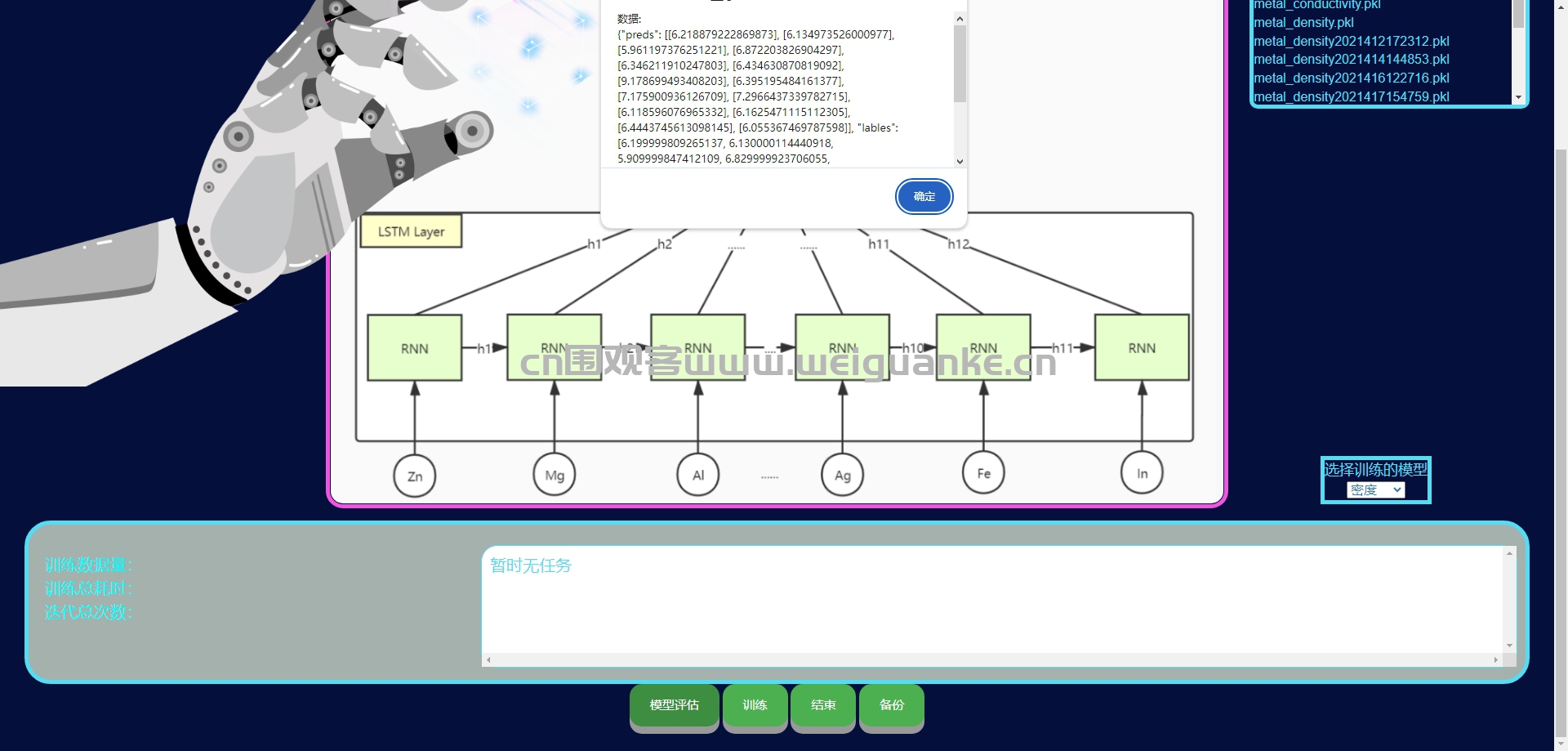Click the file list scroll down arrow
This screenshot has width=1568, height=751.
(x=1518, y=97)
